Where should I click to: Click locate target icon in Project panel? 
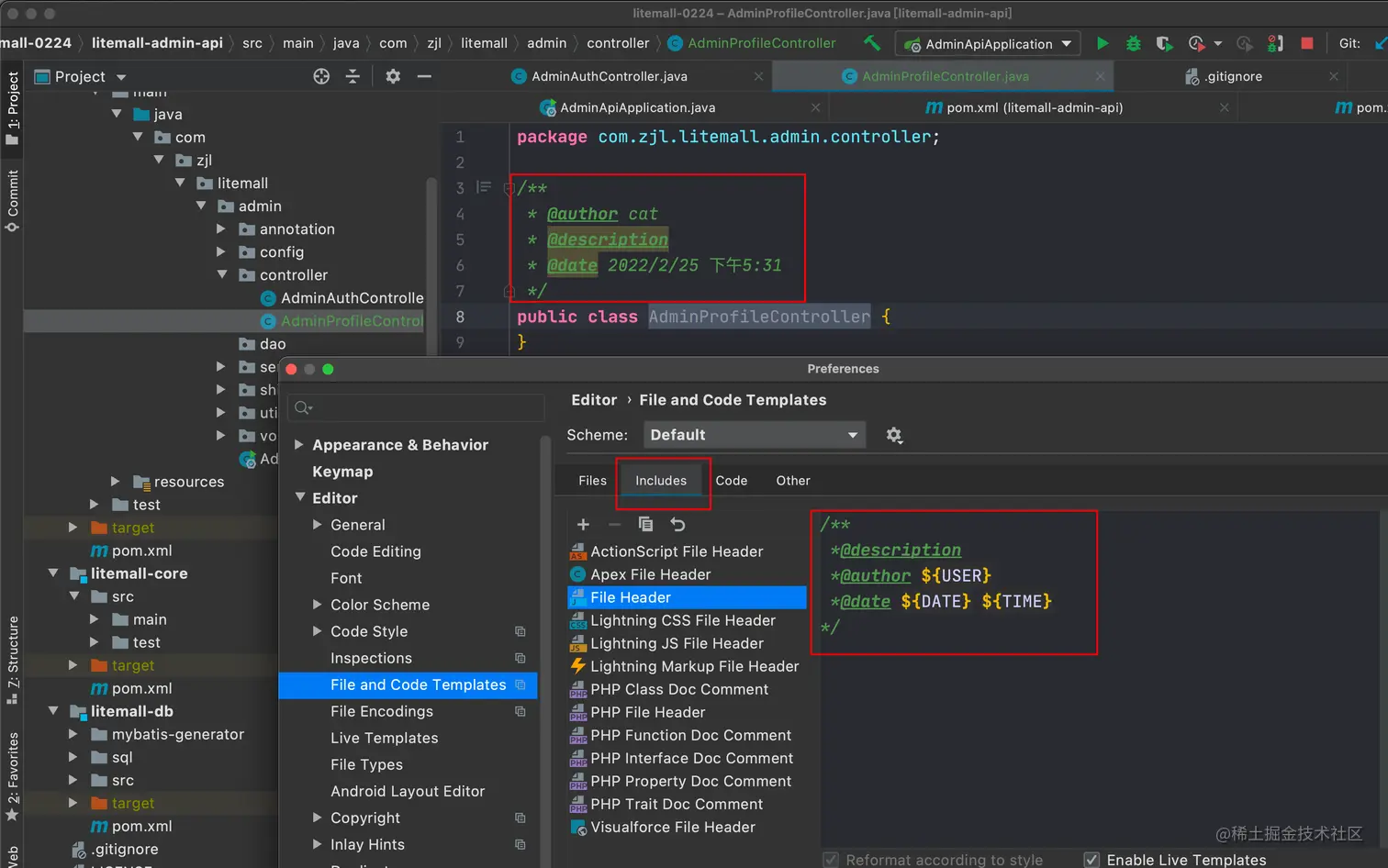(321, 76)
